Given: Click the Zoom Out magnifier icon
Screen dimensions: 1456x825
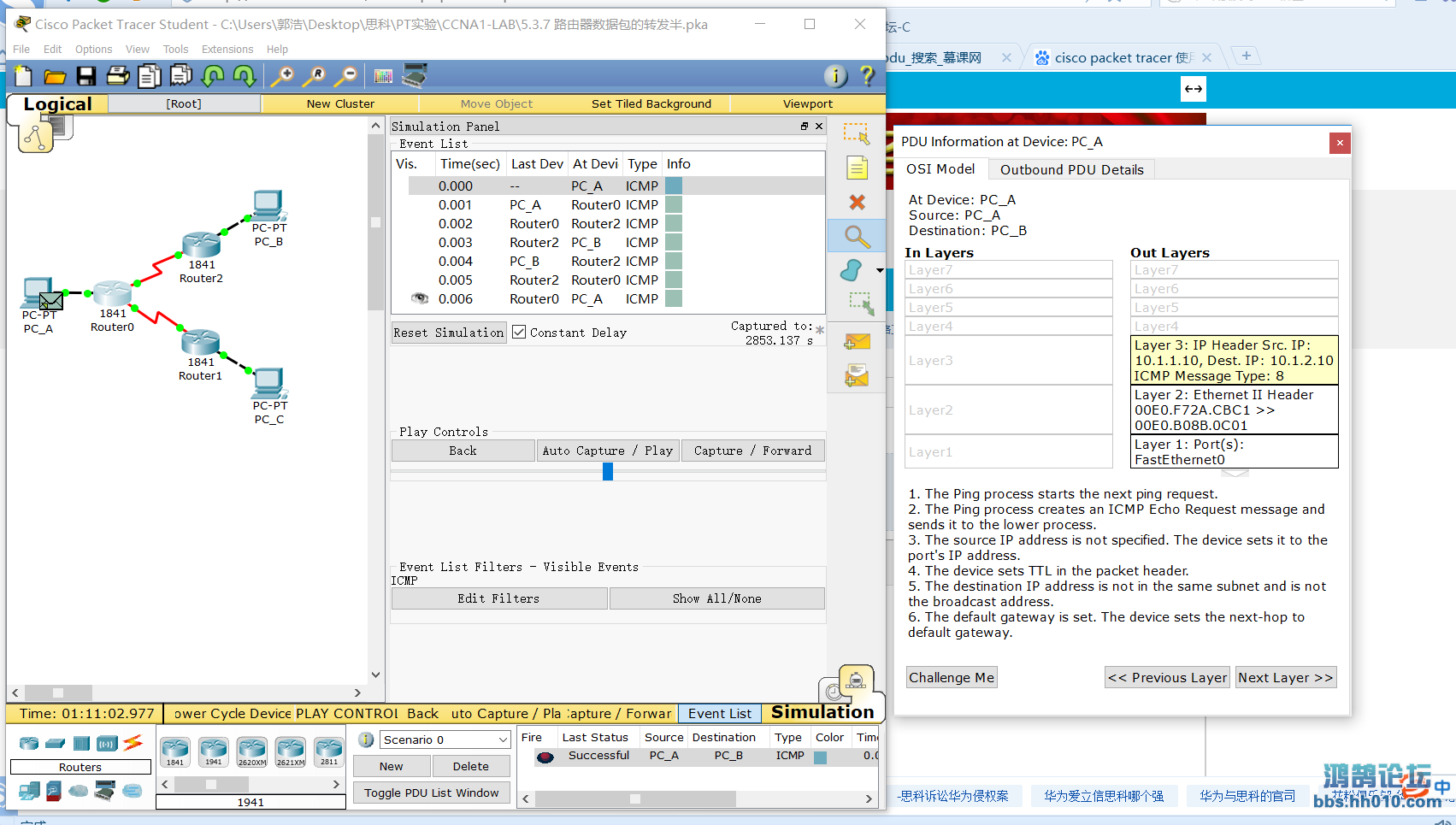Looking at the screenshot, I should point(346,77).
